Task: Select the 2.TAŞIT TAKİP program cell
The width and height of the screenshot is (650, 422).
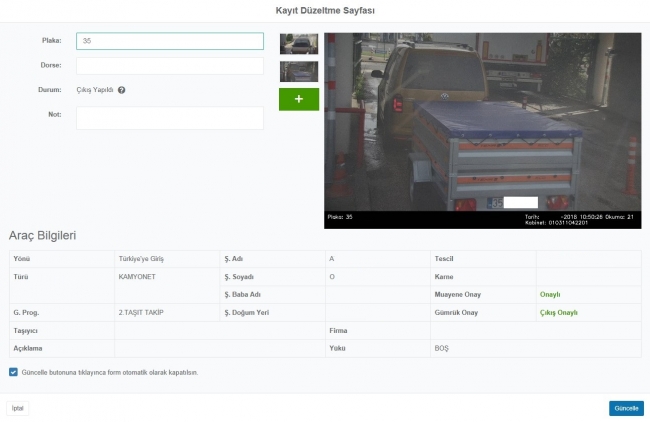Action: [x=141, y=312]
